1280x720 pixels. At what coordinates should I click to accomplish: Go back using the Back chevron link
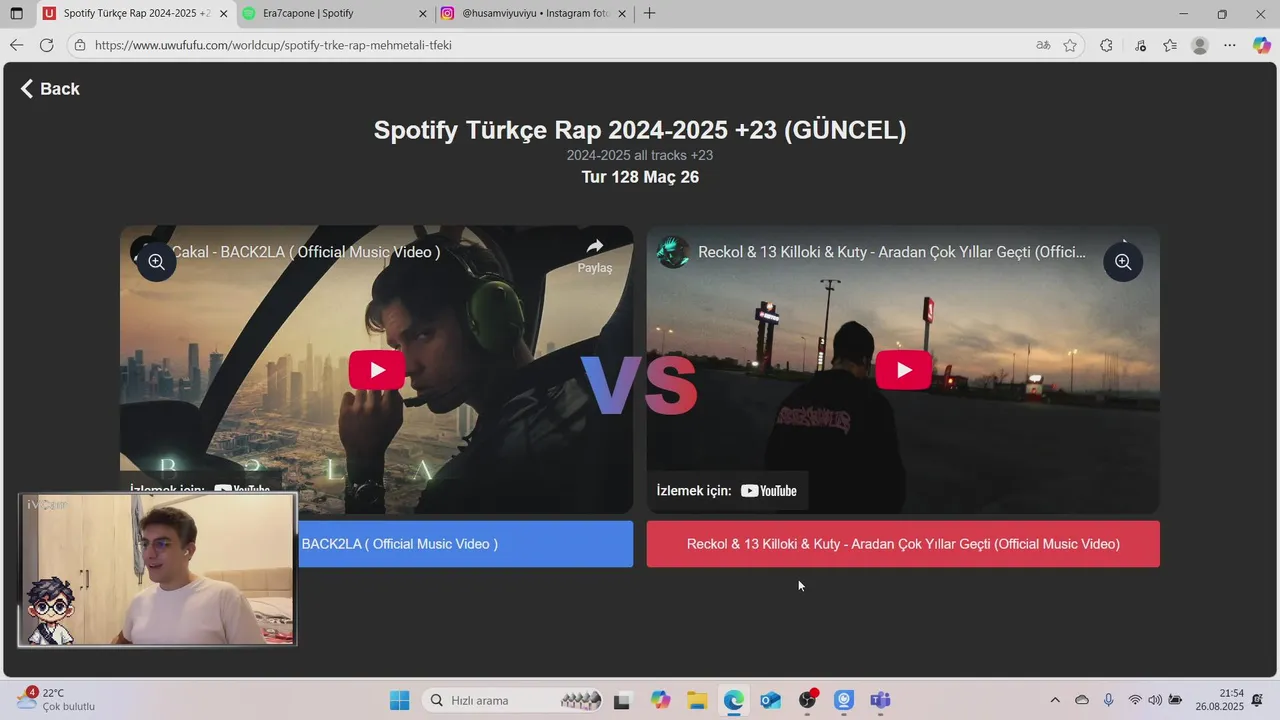[50, 89]
